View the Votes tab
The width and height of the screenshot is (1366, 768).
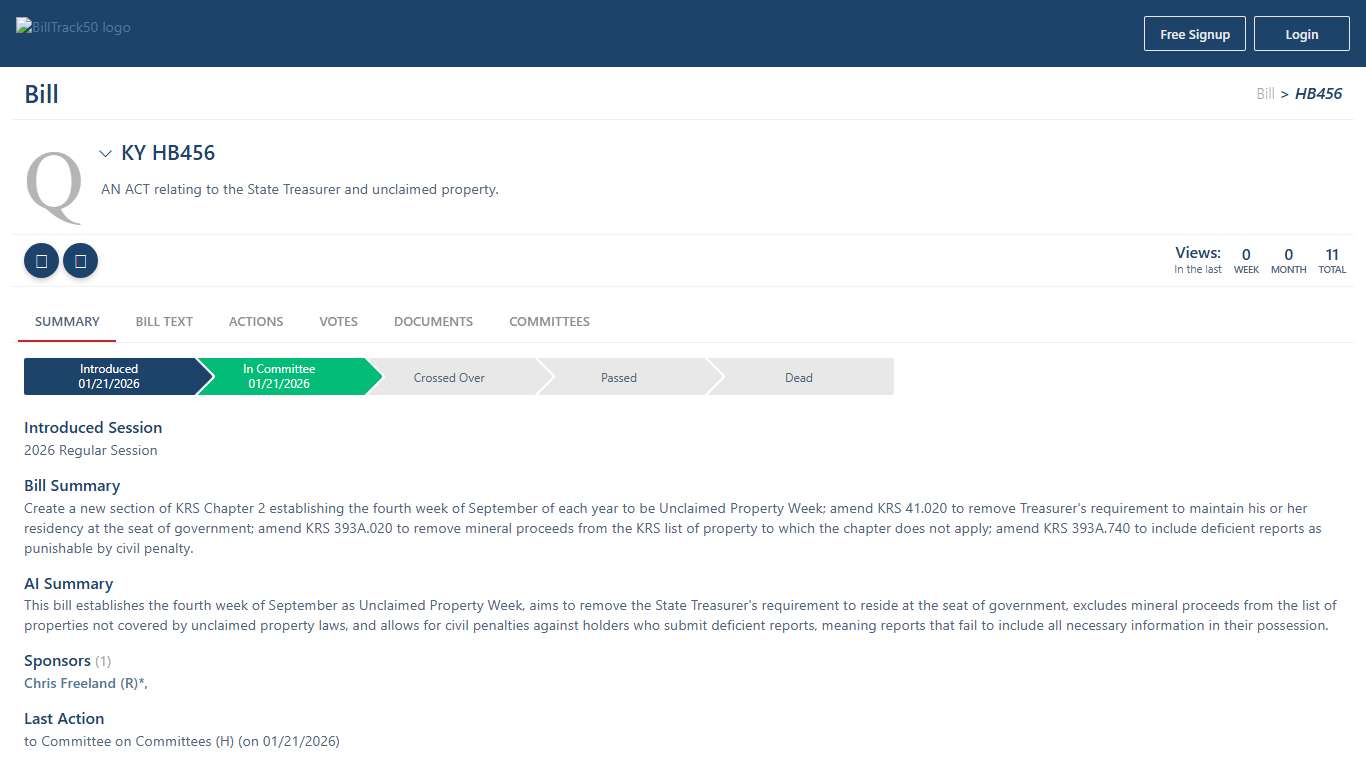coord(338,322)
